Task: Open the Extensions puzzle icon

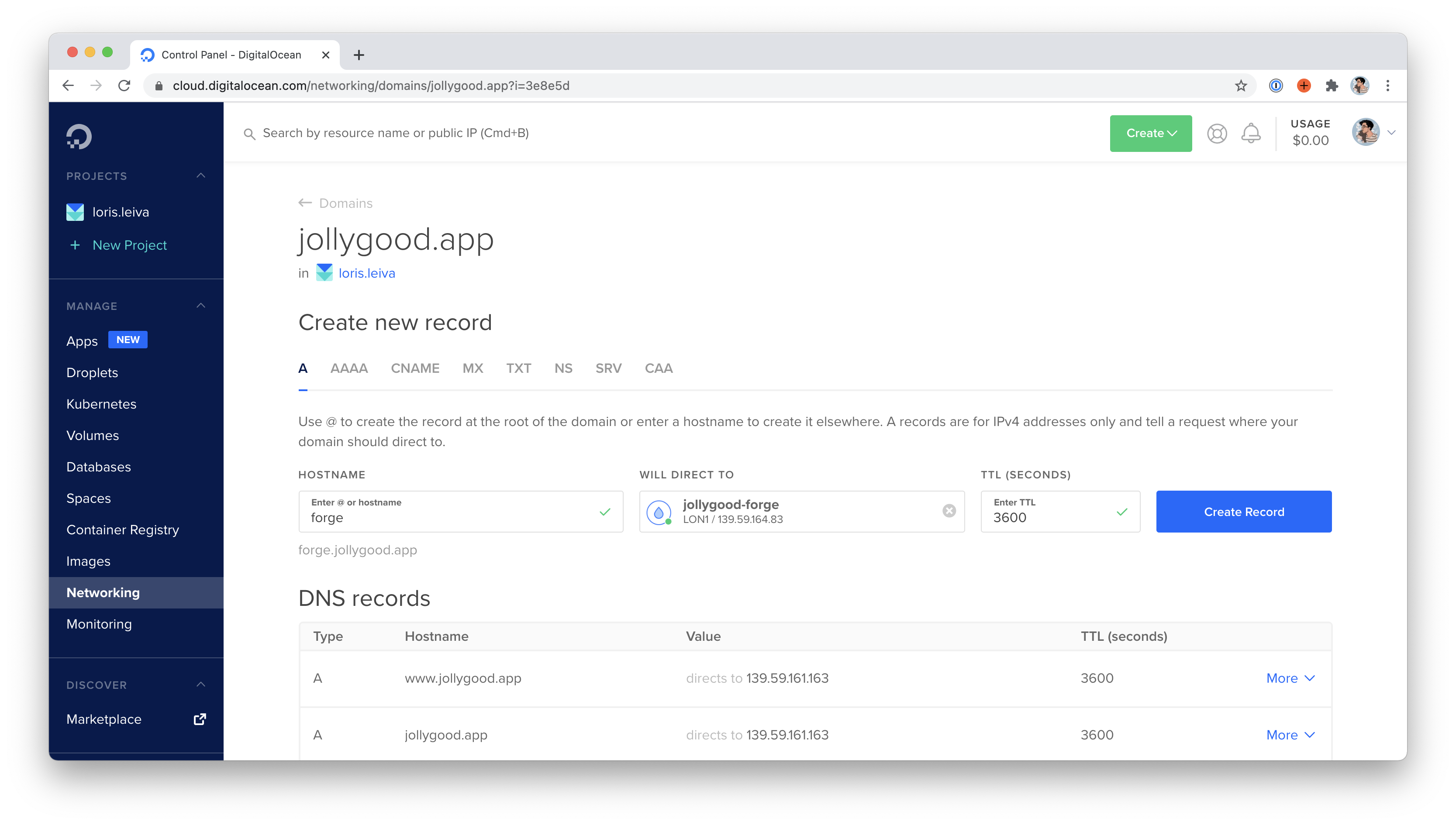Action: click(1331, 86)
